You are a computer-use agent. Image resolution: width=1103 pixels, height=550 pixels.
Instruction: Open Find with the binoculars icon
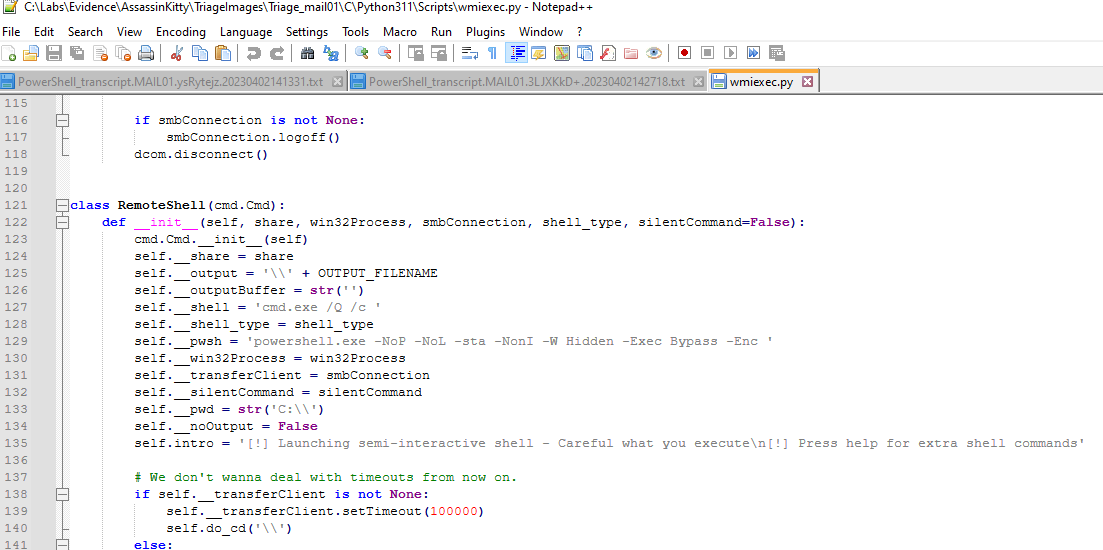(x=307, y=53)
